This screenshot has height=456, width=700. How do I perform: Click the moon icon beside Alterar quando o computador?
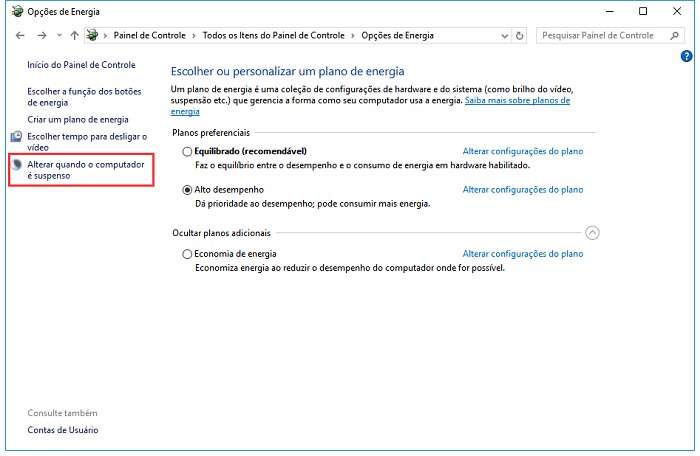[17, 164]
